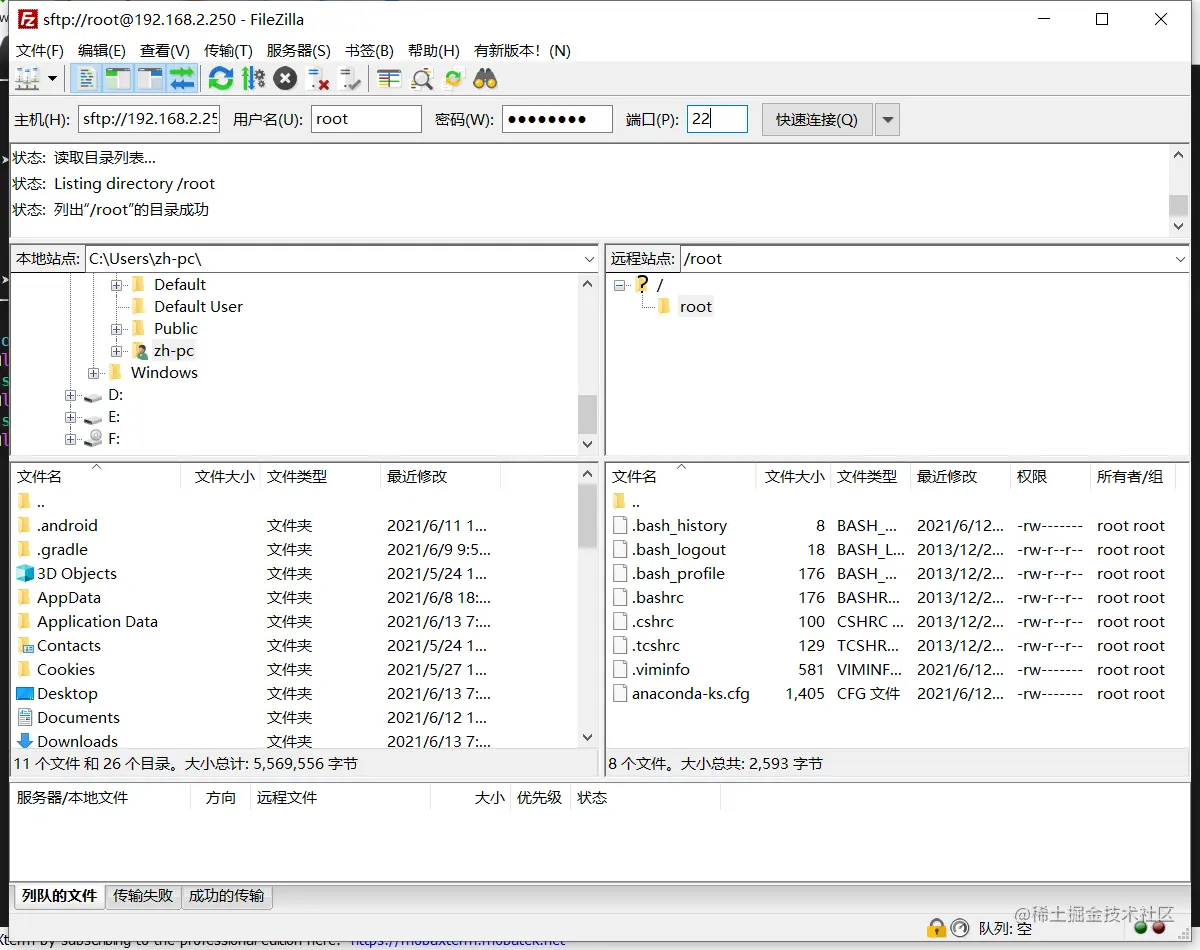Toggle synchronized browsing icon

[454, 78]
